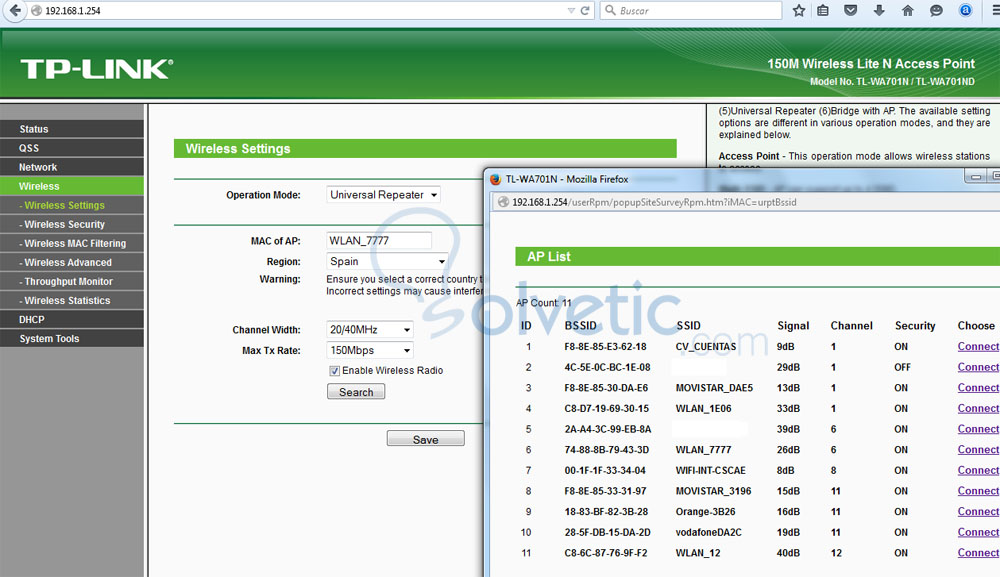Connect to AP with BSSID 2A-A4-3C-99-EB-8A
The width and height of the screenshot is (1000, 577).
(978, 429)
